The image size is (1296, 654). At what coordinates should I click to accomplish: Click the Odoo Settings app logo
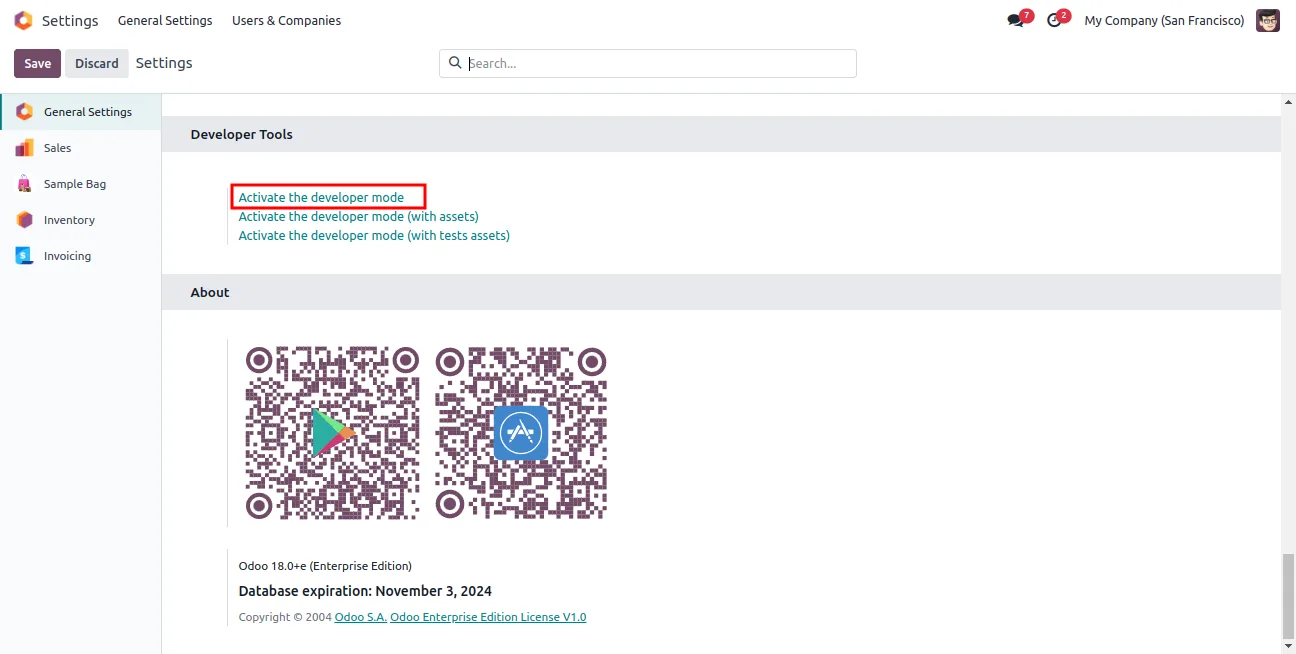(23, 20)
